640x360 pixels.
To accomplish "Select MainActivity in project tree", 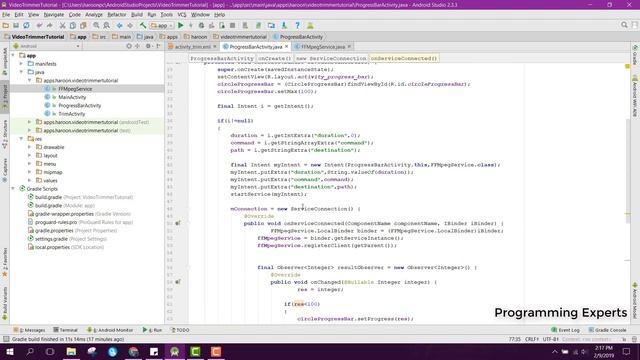I will pos(72,97).
